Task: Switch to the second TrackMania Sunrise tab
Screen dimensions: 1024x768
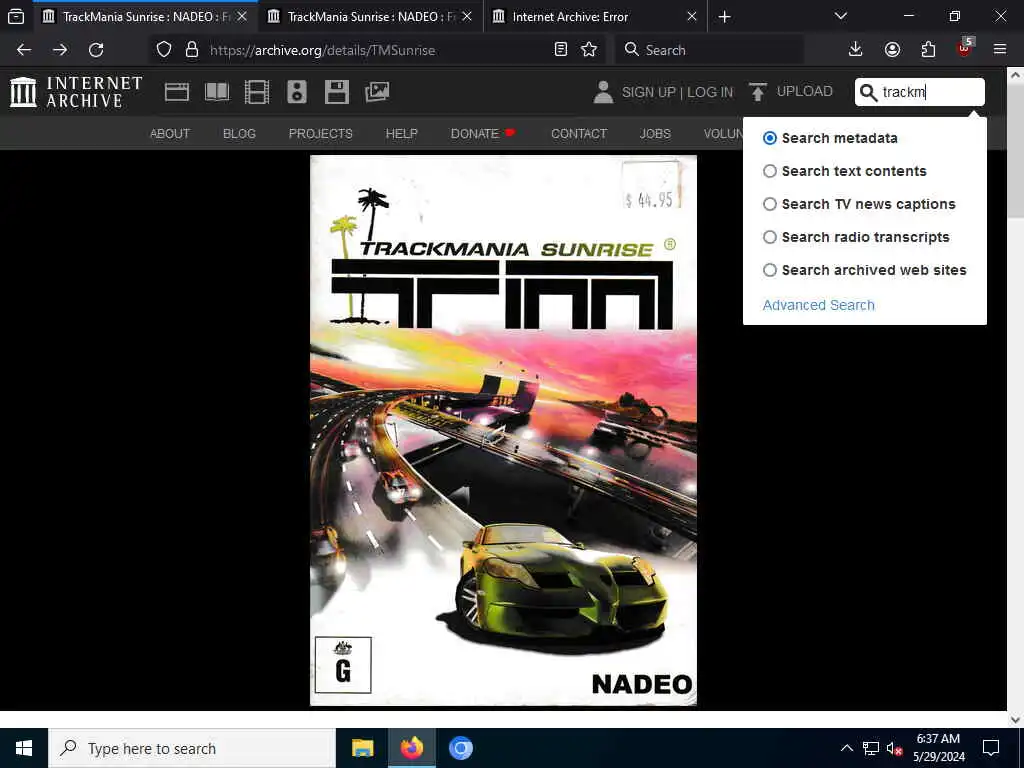Action: click(x=371, y=16)
